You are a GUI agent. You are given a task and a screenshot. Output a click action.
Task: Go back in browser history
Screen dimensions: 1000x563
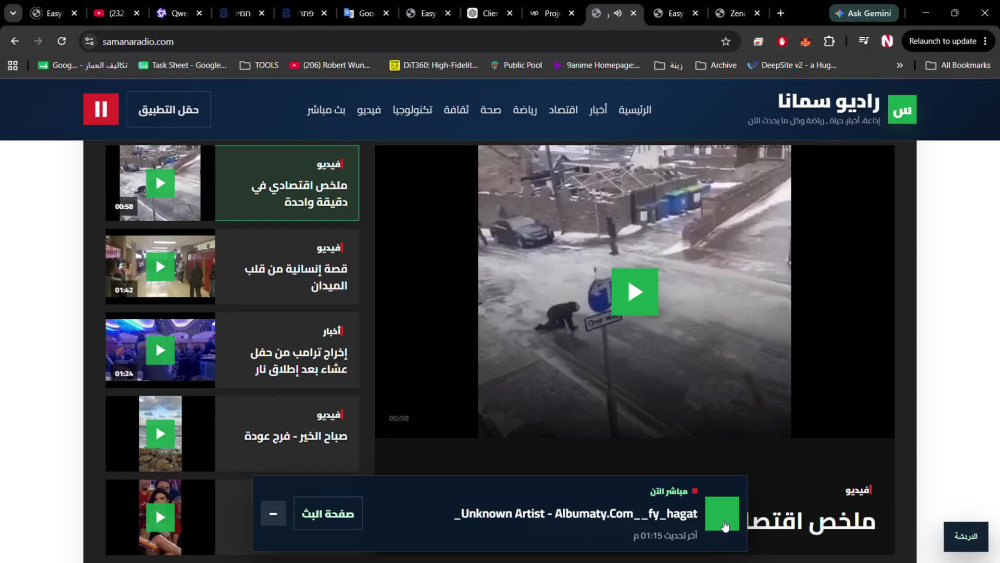coord(15,41)
